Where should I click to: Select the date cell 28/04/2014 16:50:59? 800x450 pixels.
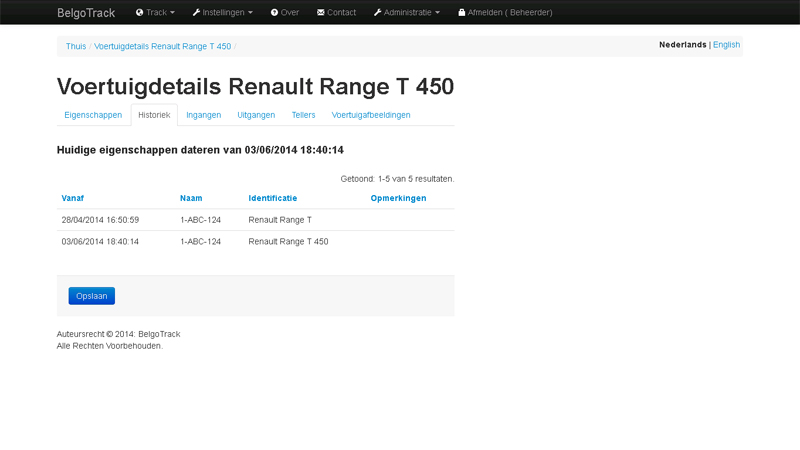click(100, 220)
